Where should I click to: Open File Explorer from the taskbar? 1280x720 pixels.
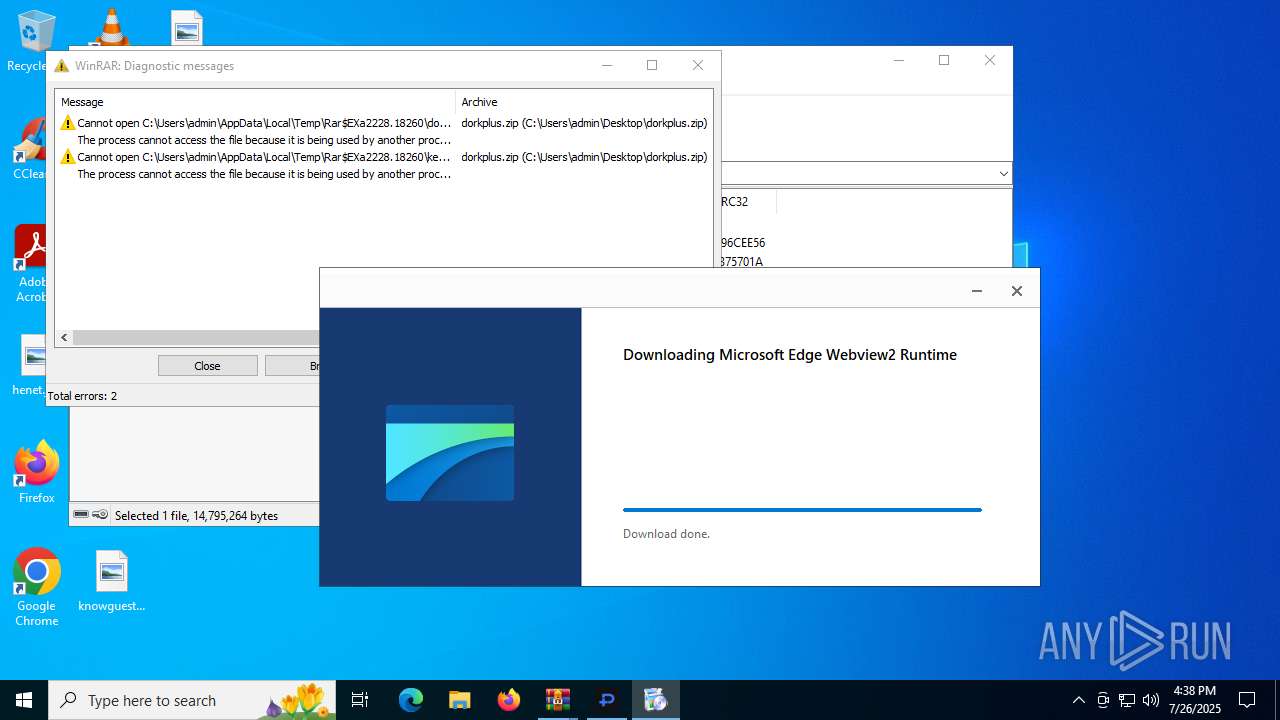459,700
